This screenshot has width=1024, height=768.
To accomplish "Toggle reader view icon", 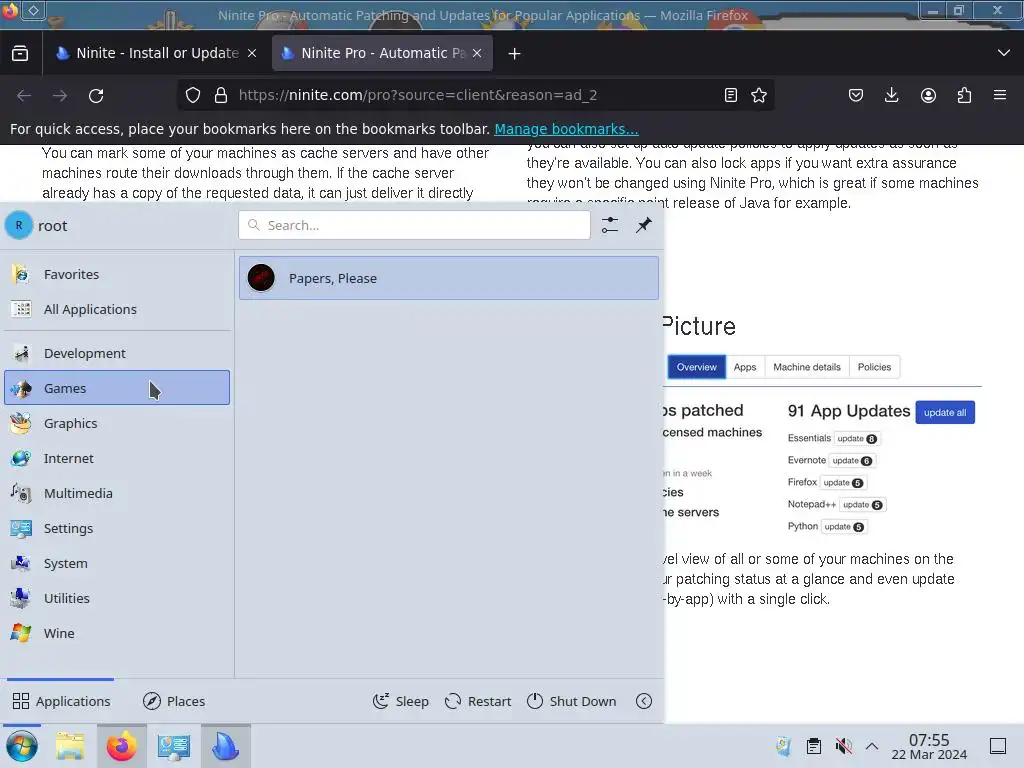I will (x=731, y=95).
